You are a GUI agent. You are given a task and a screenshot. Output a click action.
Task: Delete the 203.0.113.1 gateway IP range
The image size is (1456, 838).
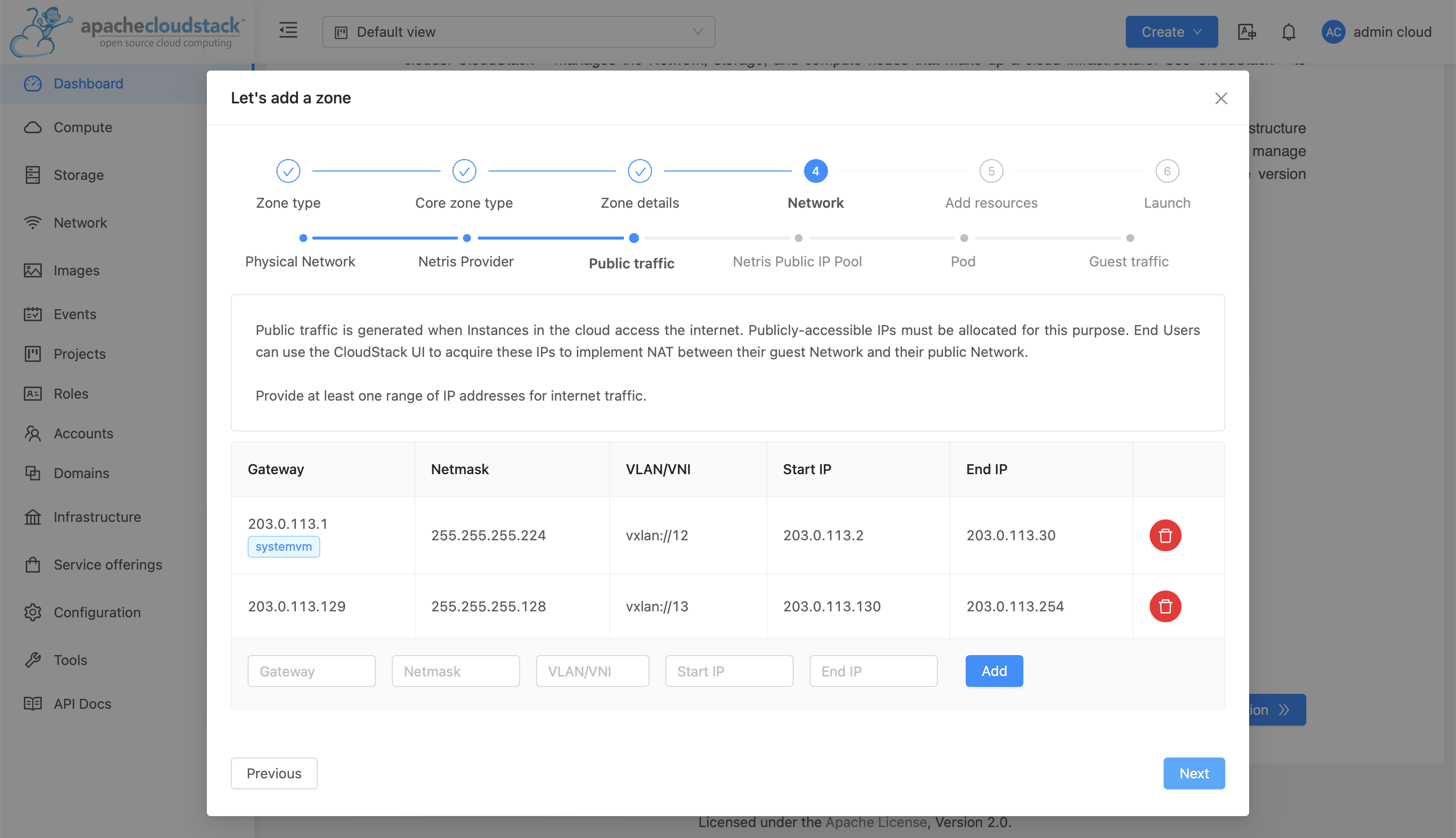[x=1165, y=535]
